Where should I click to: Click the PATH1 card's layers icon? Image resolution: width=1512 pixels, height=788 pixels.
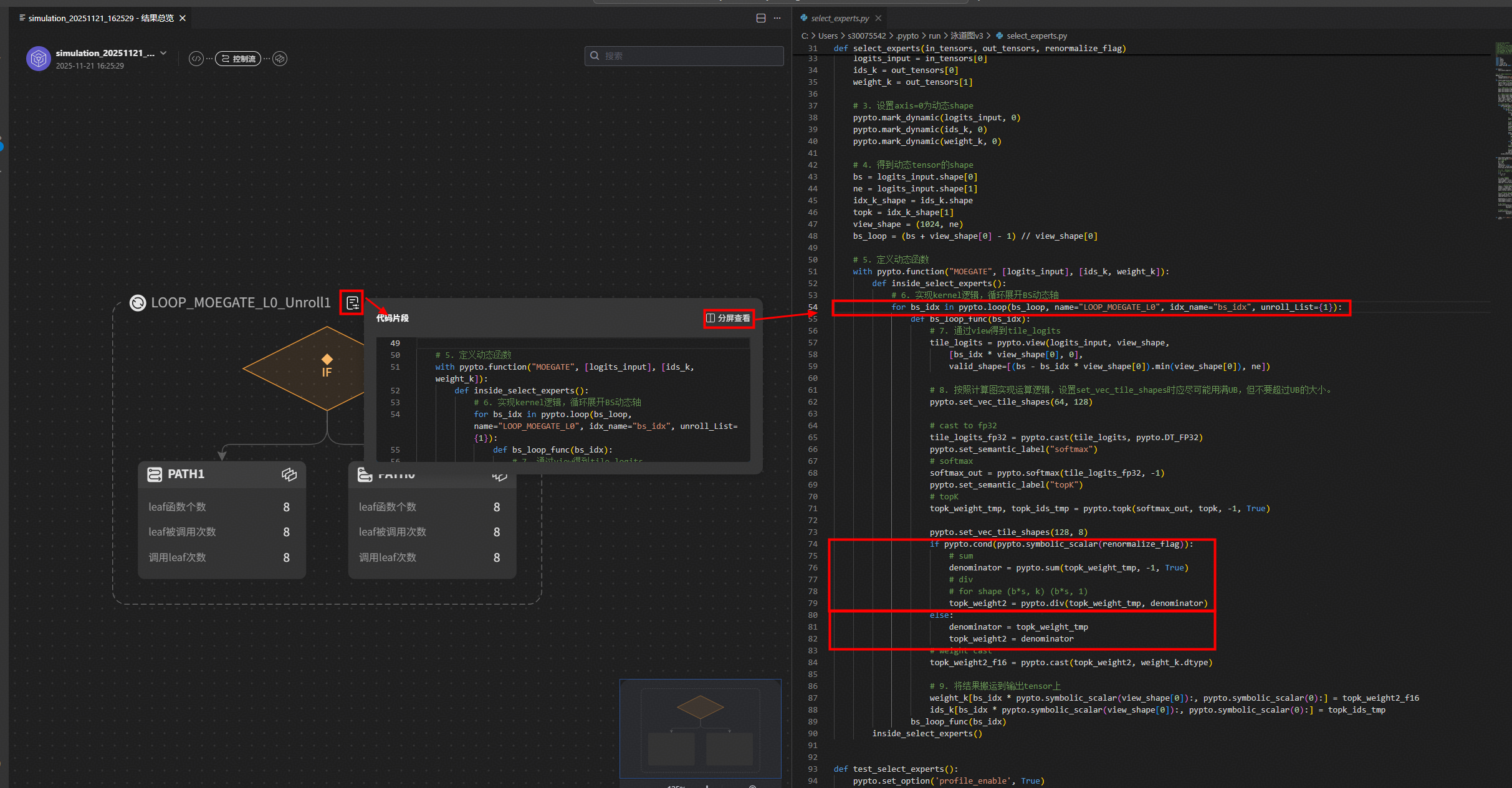[x=289, y=474]
